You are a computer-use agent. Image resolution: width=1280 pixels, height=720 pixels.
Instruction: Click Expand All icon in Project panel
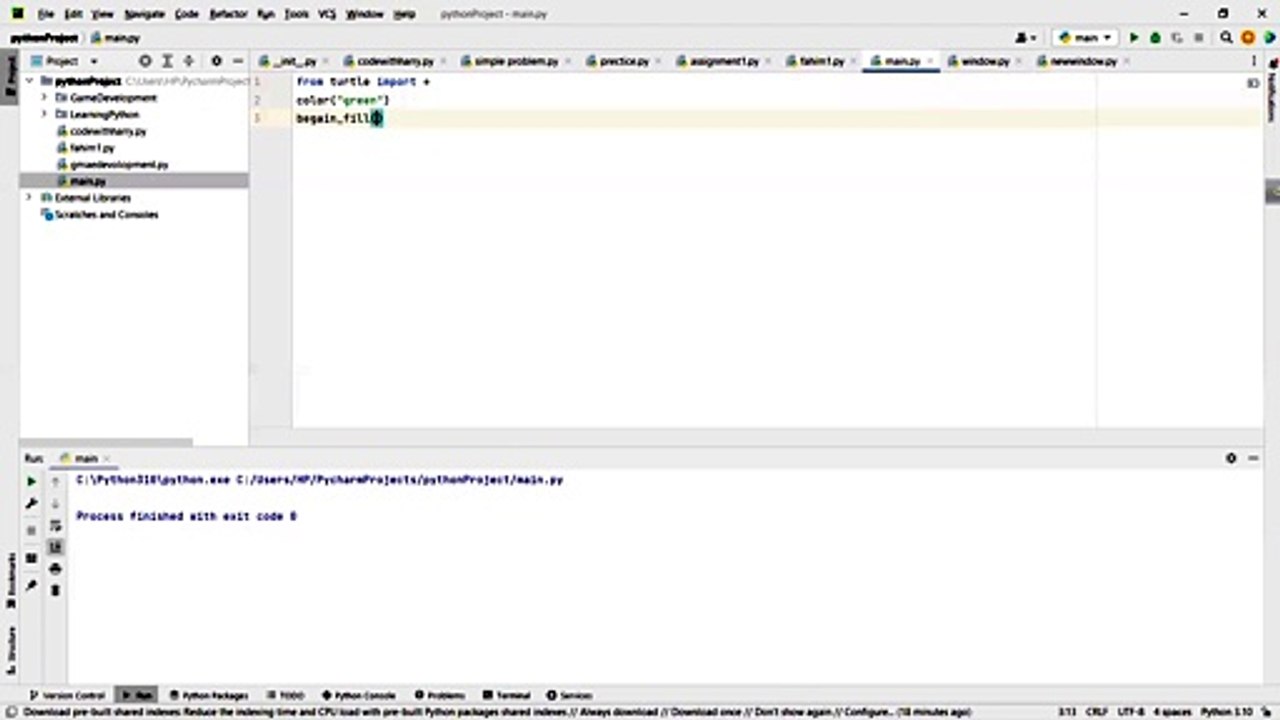[167, 61]
